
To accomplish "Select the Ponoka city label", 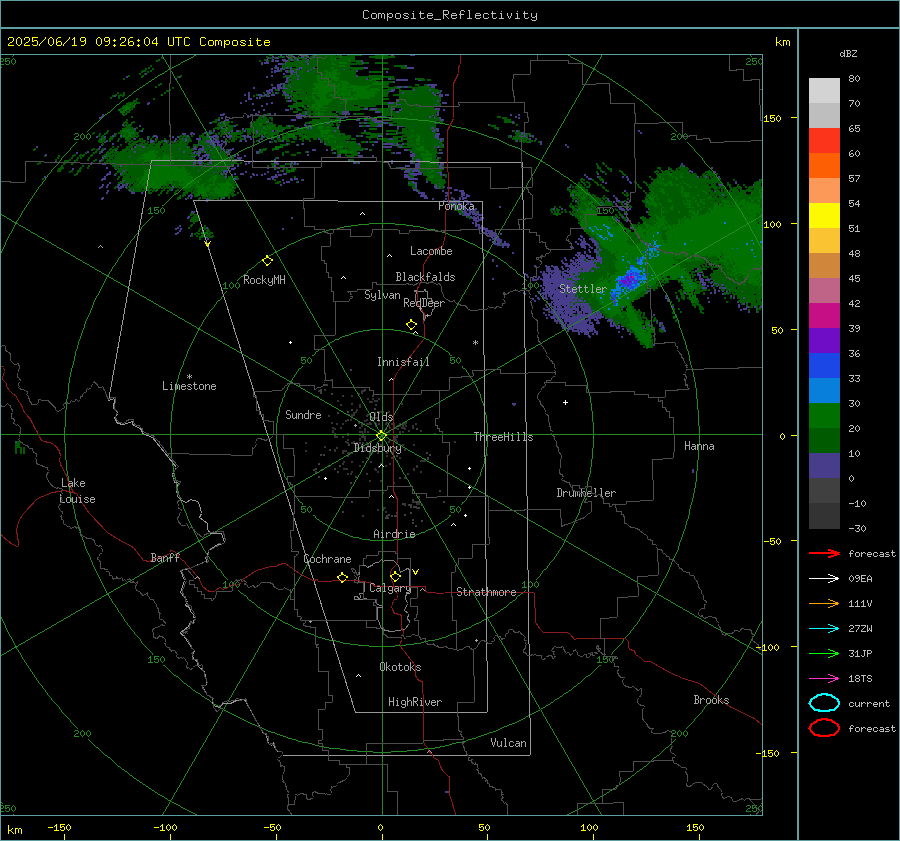I will point(456,206).
